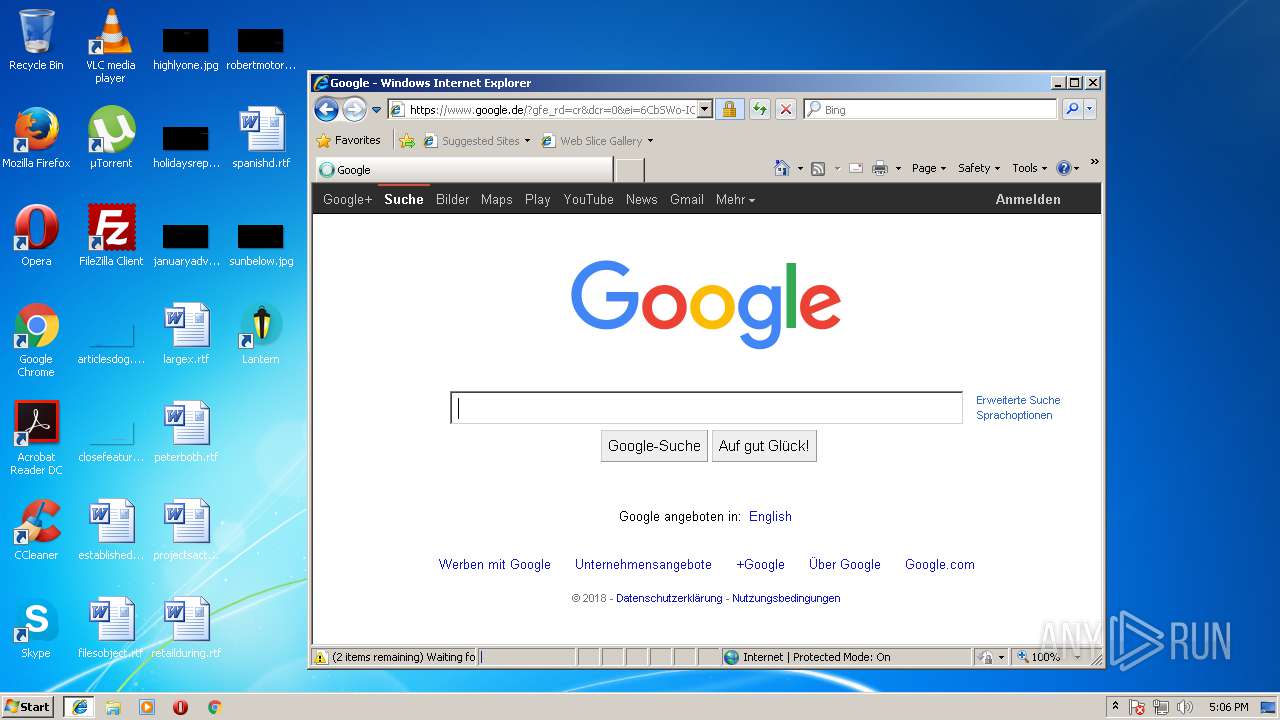Open Suggested Sites favorites item

476,141
